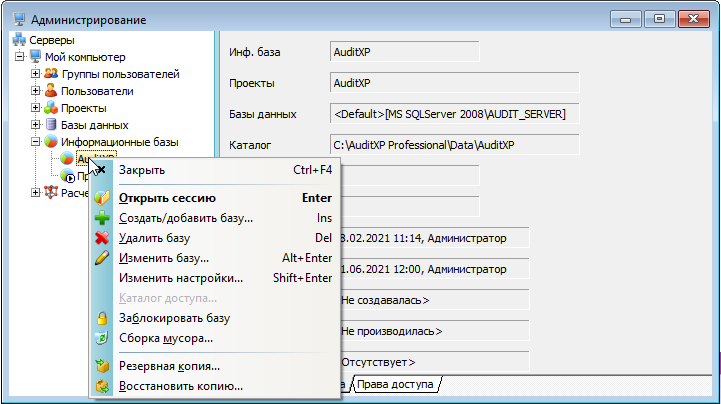Expand the Пользователи node
The image size is (721, 404).
(35, 91)
